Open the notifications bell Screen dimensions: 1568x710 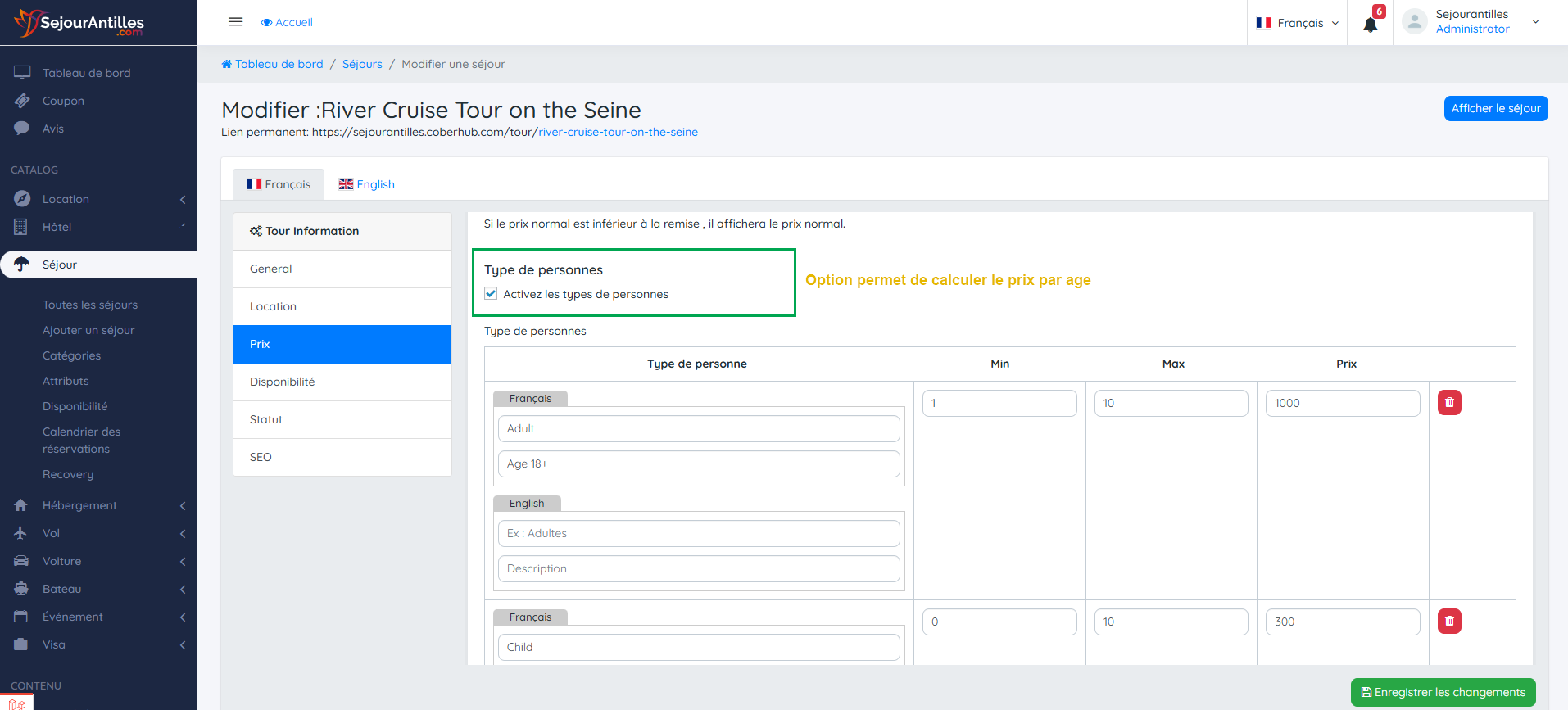point(1370,24)
